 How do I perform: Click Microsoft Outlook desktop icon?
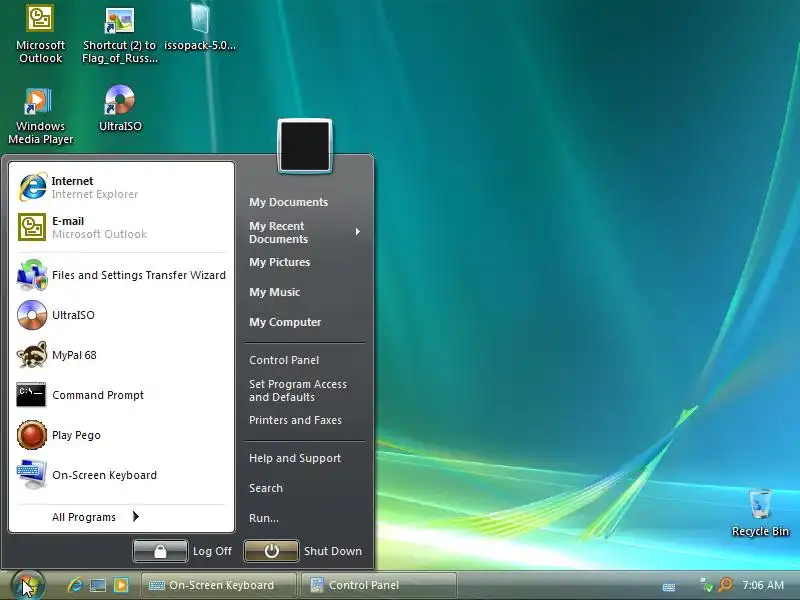(x=40, y=34)
